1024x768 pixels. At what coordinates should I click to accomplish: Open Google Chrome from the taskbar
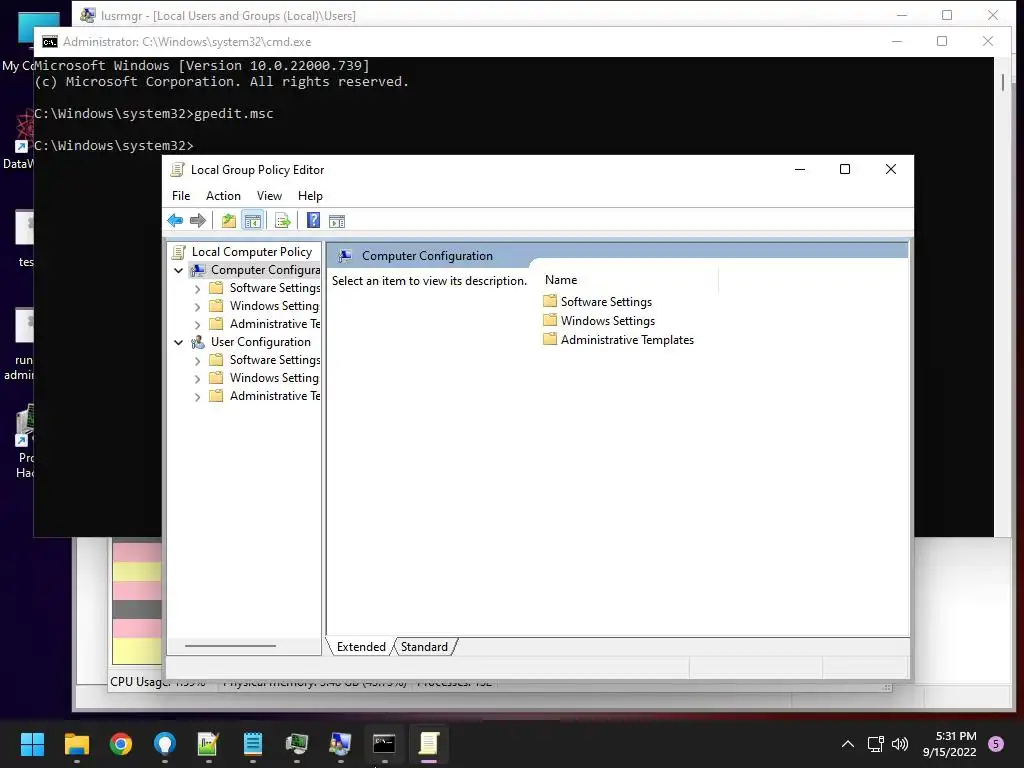(x=121, y=744)
